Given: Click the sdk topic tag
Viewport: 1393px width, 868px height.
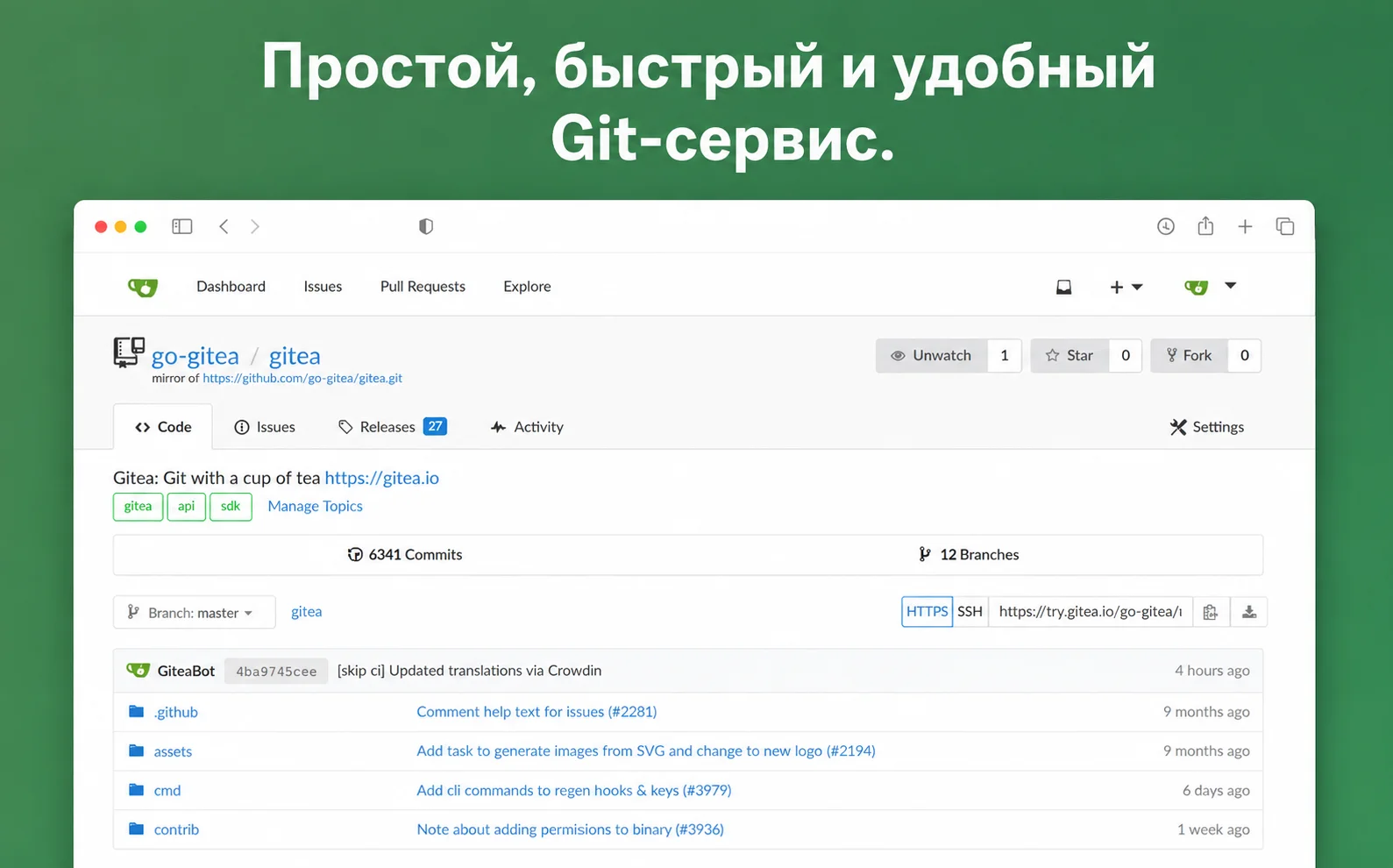Looking at the screenshot, I should tap(231, 507).
